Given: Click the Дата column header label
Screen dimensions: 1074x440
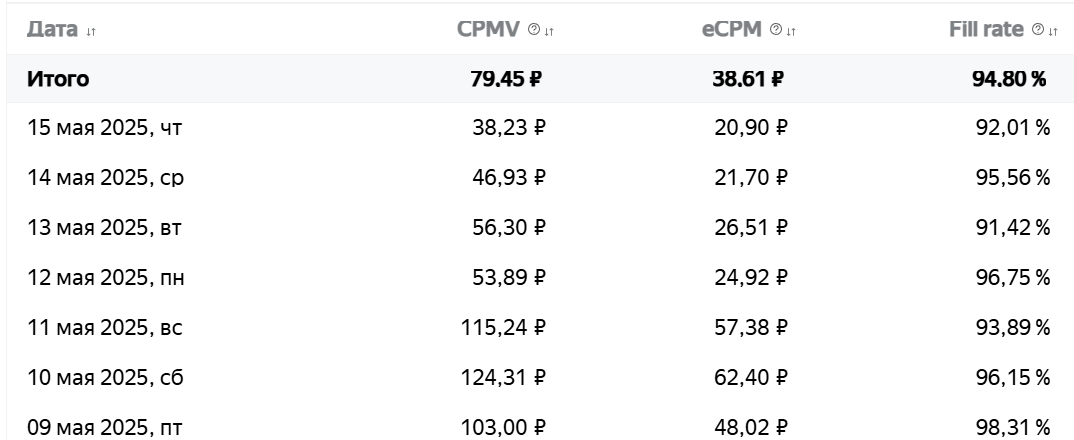Looking at the screenshot, I should tap(52, 29).
